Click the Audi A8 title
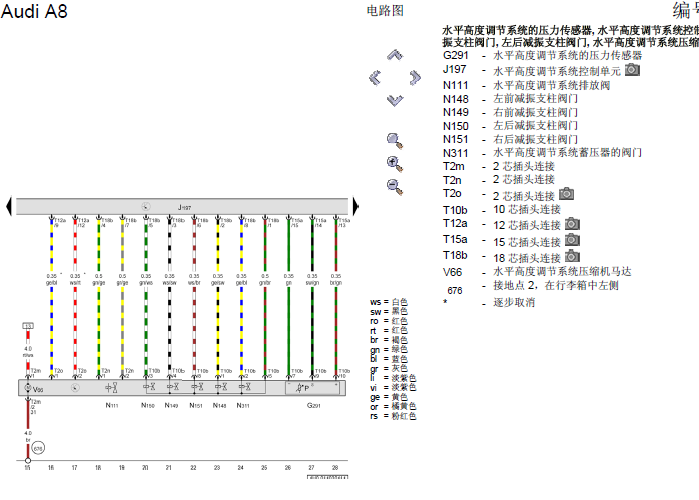699x500 pixels. click(34, 11)
